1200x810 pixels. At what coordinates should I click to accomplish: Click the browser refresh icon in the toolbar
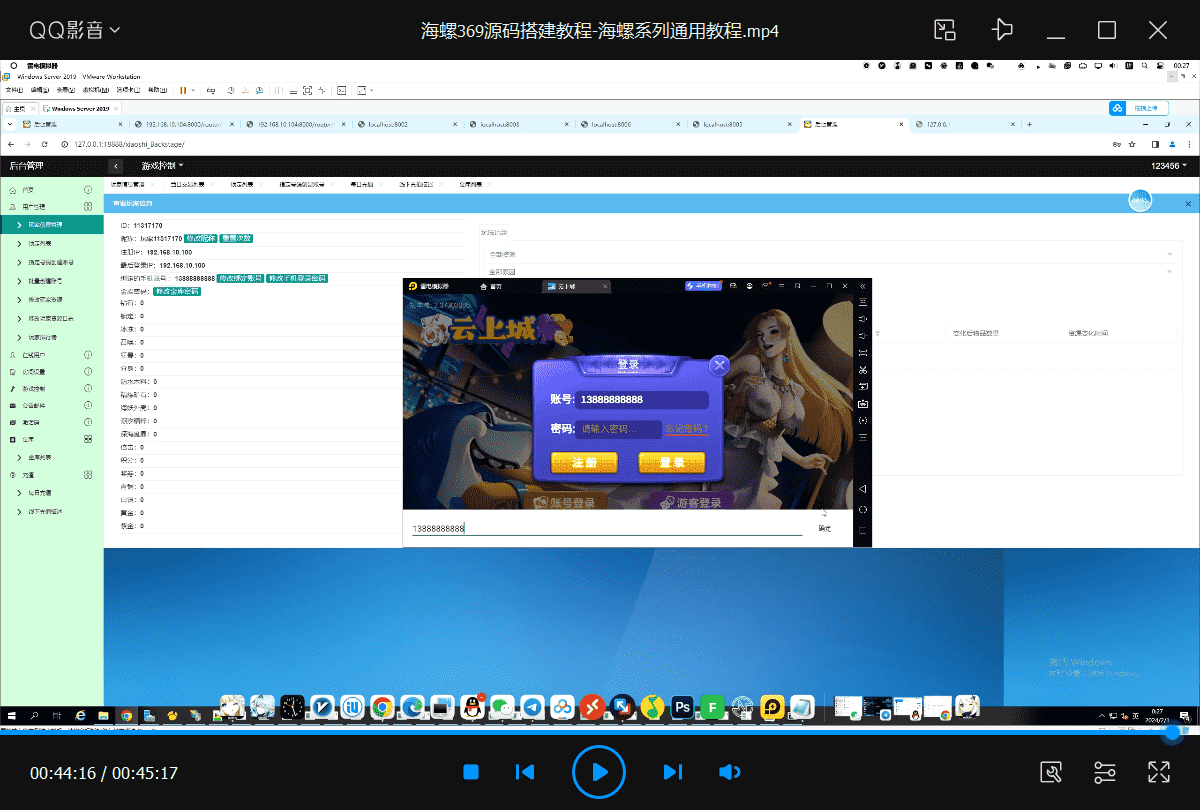(44, 143)
